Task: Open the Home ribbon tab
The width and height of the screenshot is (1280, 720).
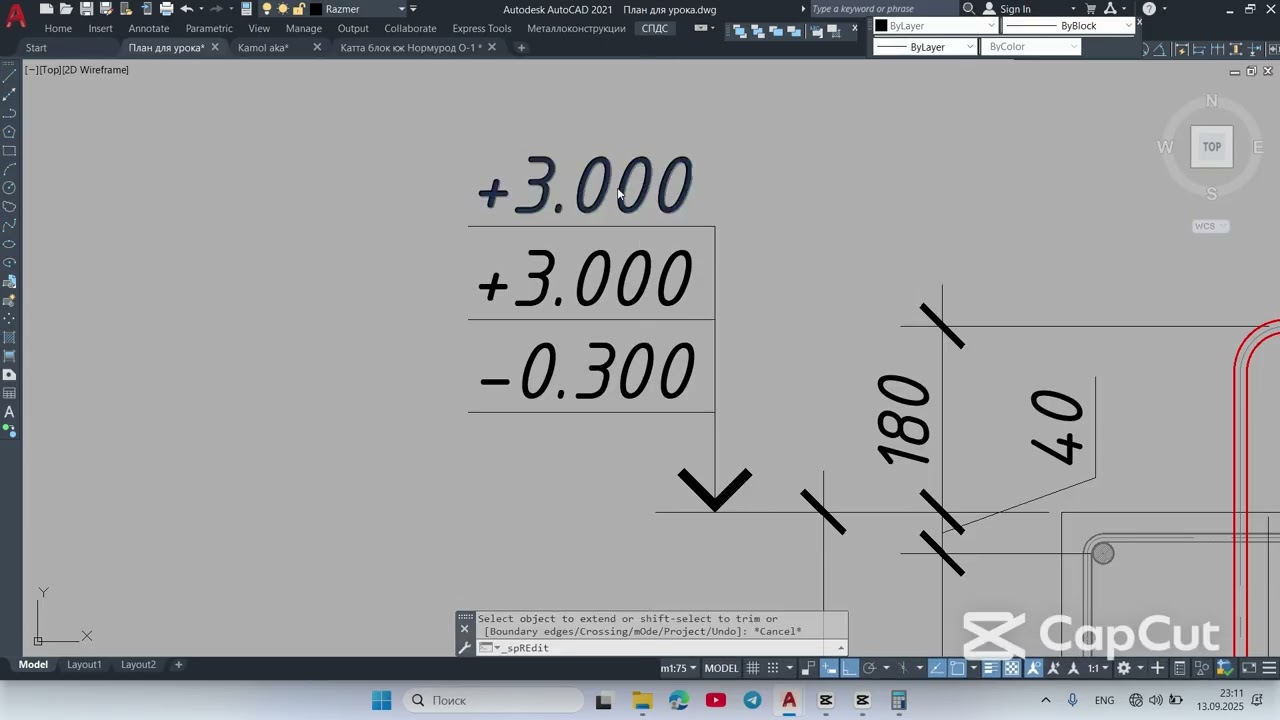Action: point(58,28)
